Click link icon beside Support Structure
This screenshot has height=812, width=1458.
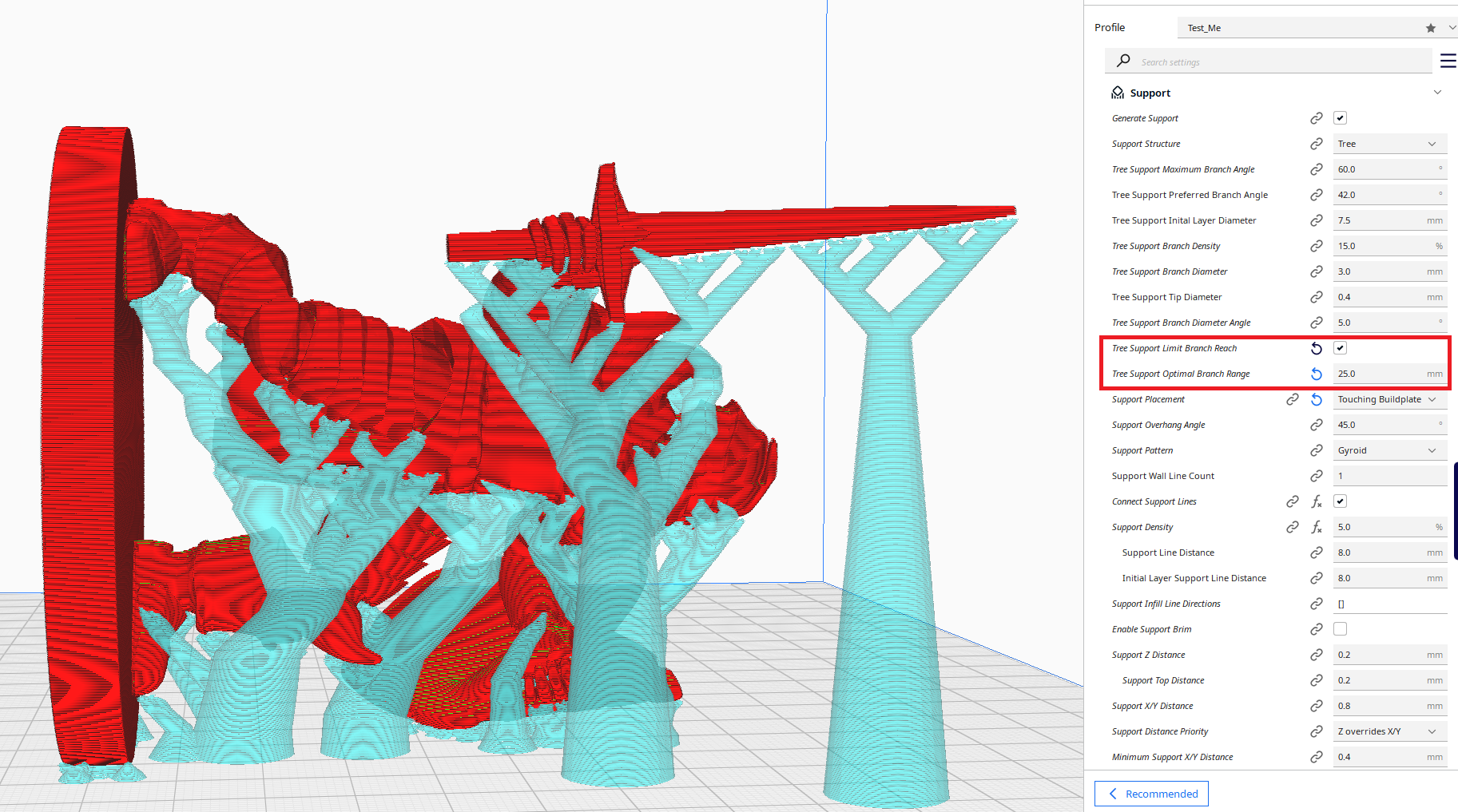click(1316, 144)
